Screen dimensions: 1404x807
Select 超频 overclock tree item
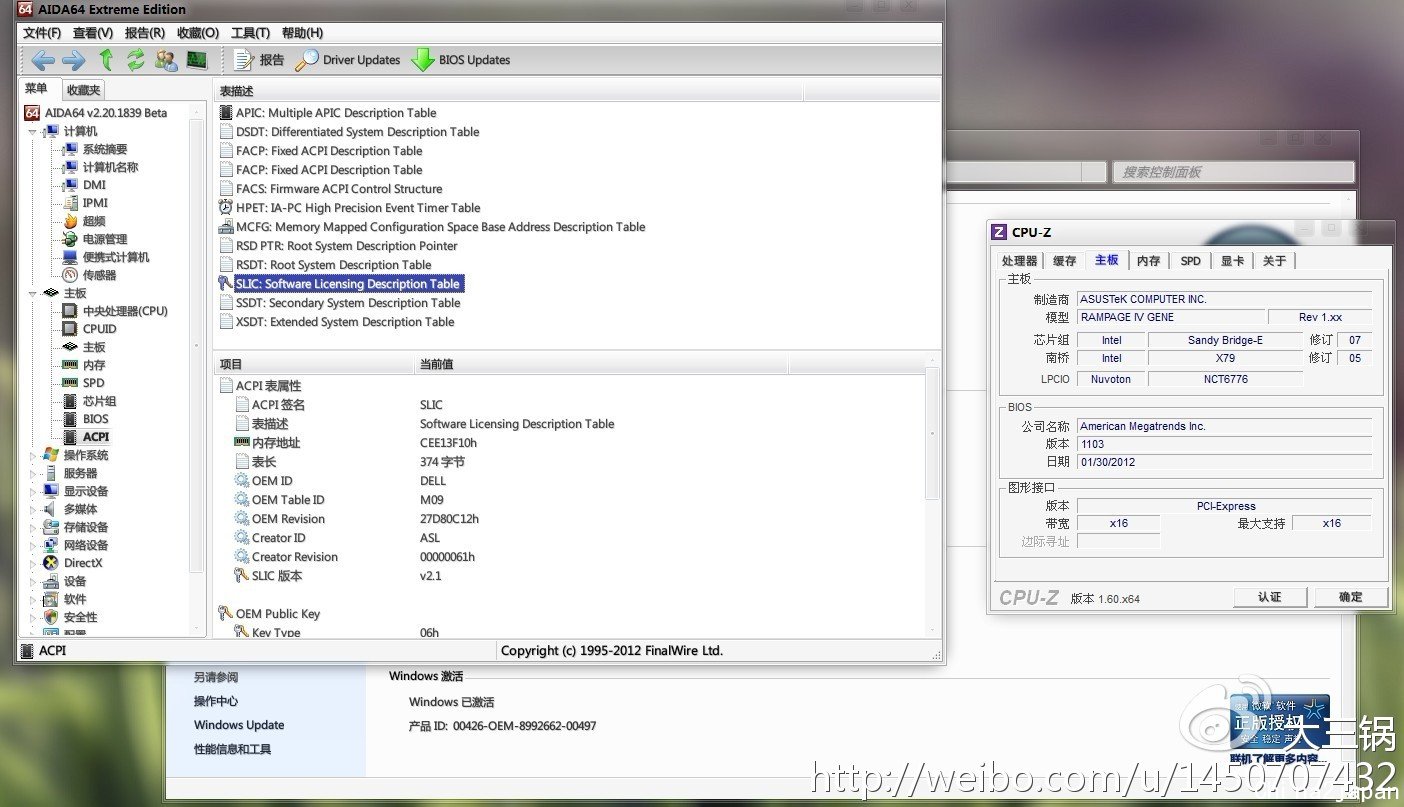[x=93, y=221]
